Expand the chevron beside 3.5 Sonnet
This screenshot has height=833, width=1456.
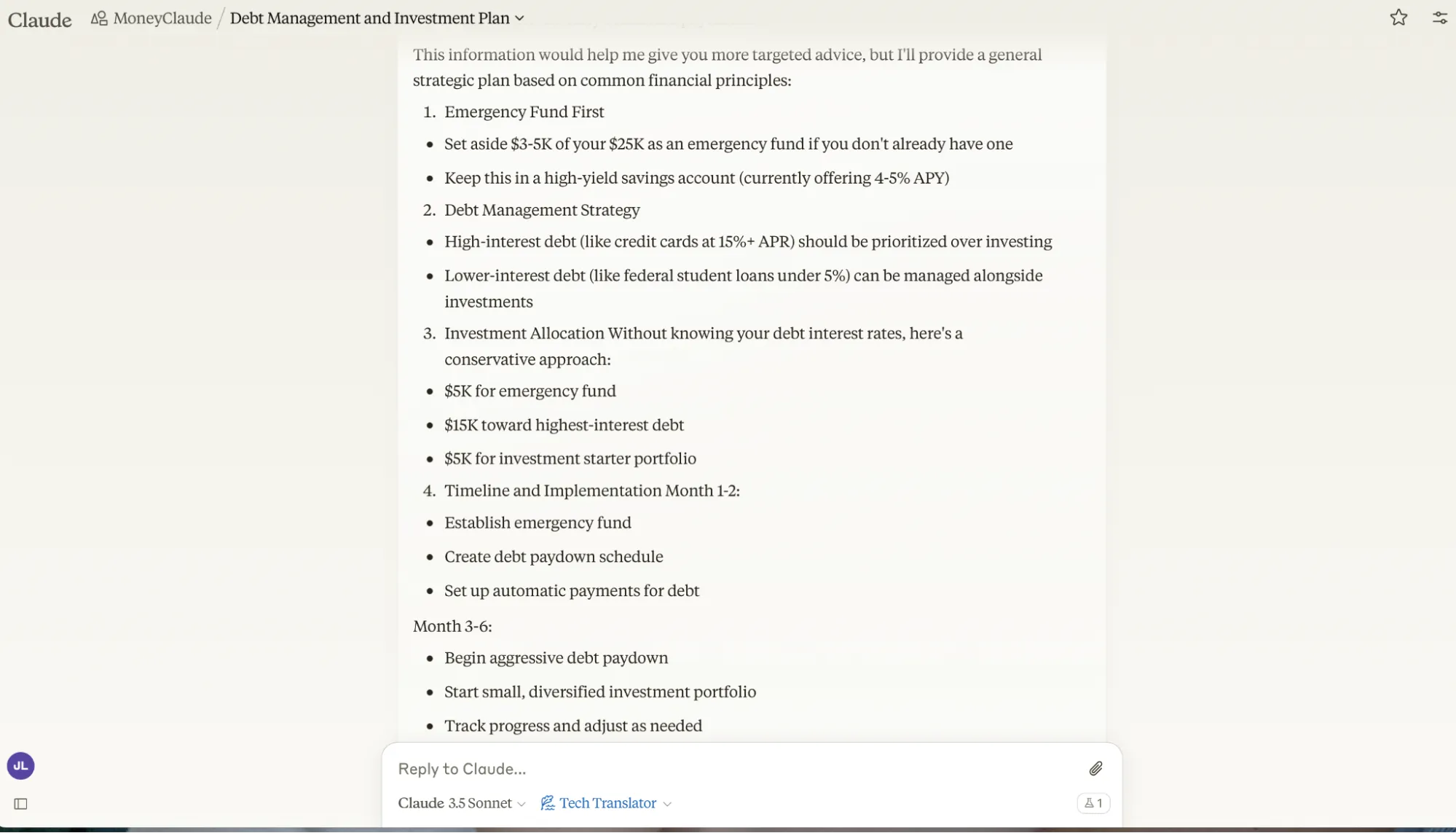click(522, 804)
